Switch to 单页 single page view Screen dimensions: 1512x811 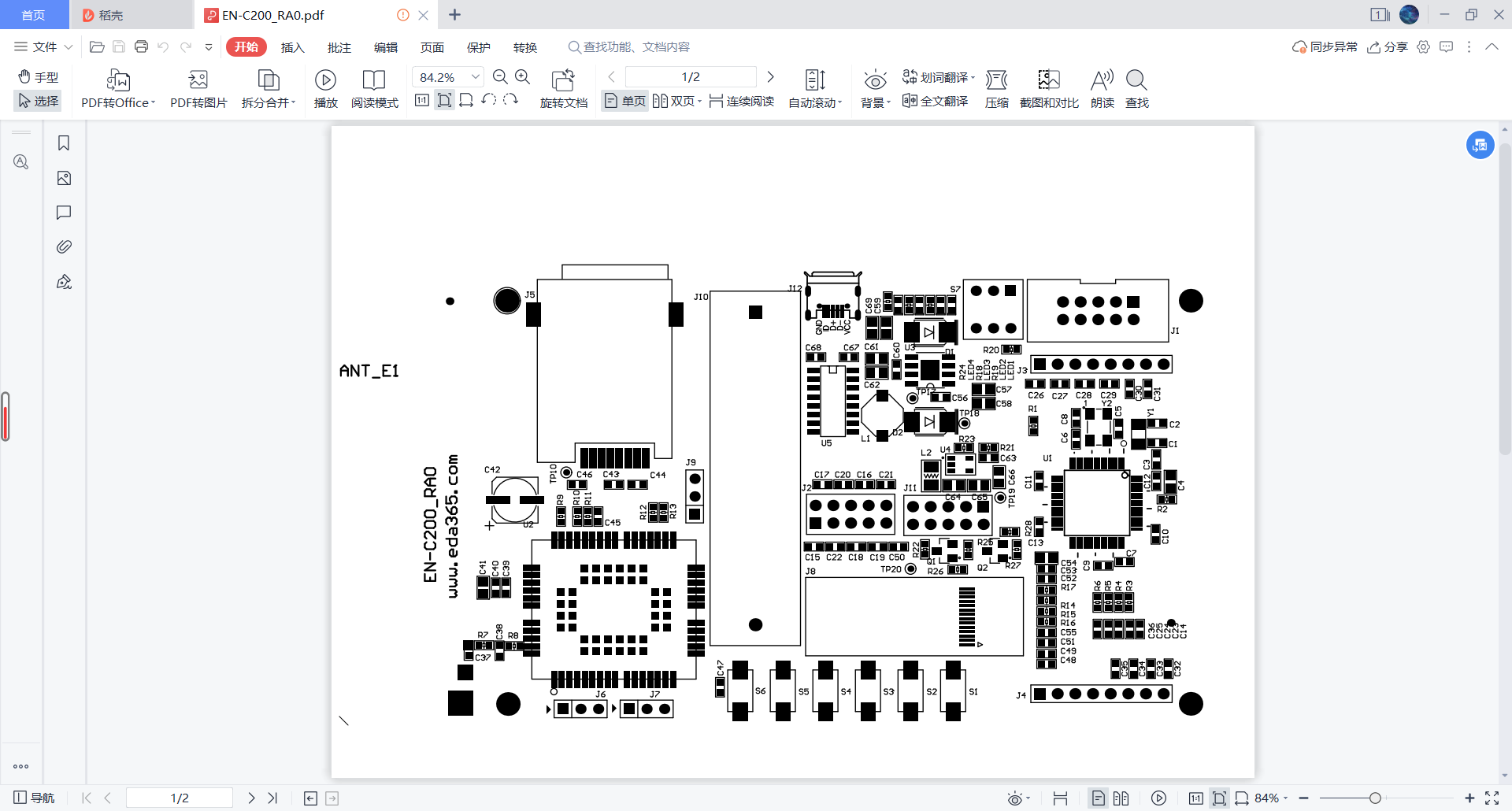[x=625, y=101]
